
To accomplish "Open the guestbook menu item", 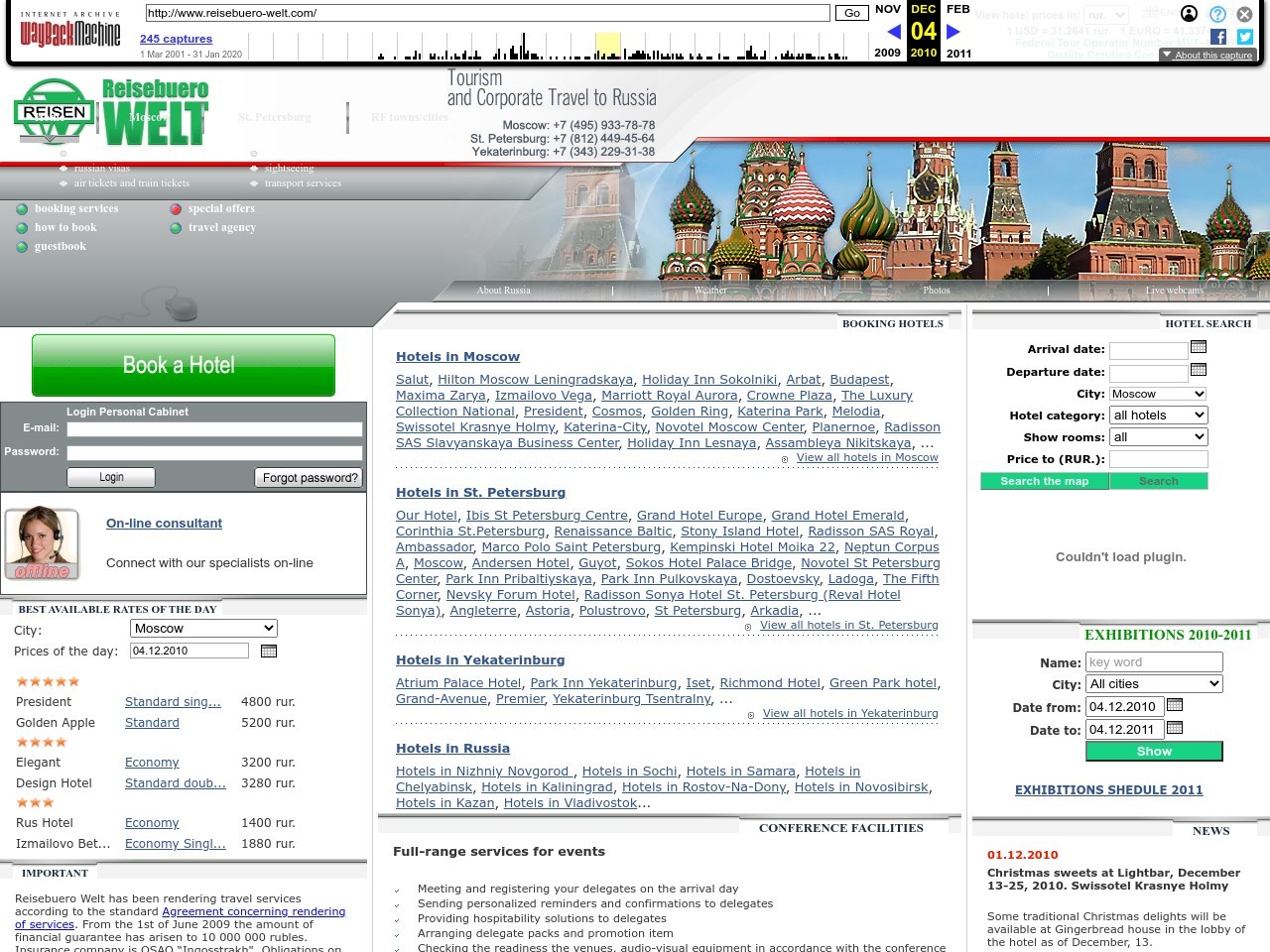I will (x=60, y=246).
